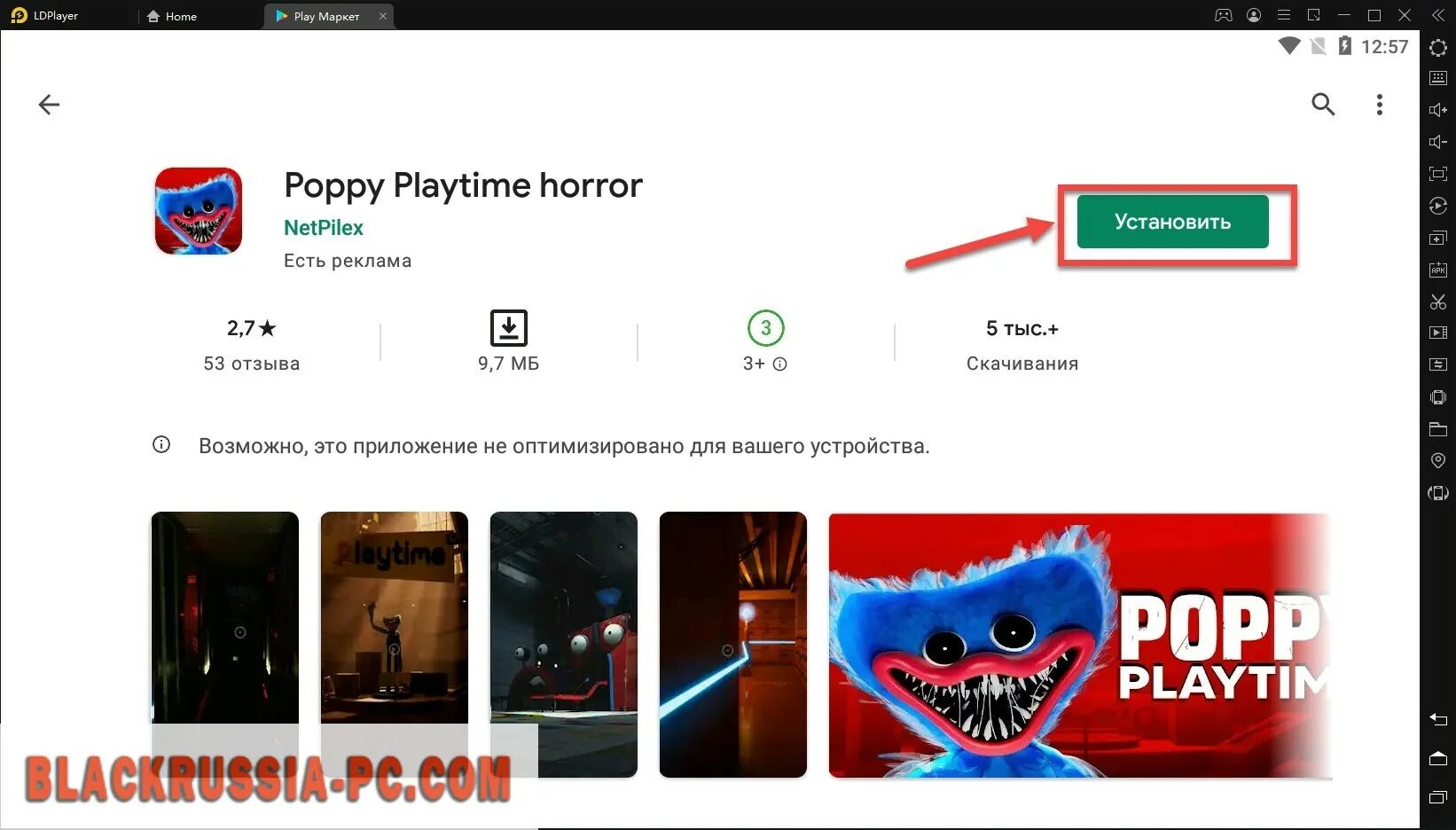Open the user account icon in title bar
This screenshot has width=1456, height=830.
(1254, 15)
